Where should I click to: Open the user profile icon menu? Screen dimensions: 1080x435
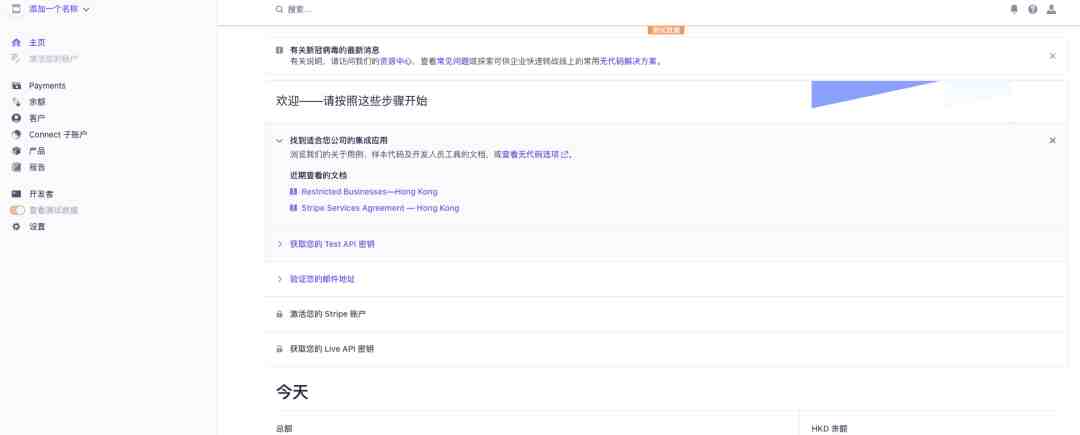click(1051, 10)
